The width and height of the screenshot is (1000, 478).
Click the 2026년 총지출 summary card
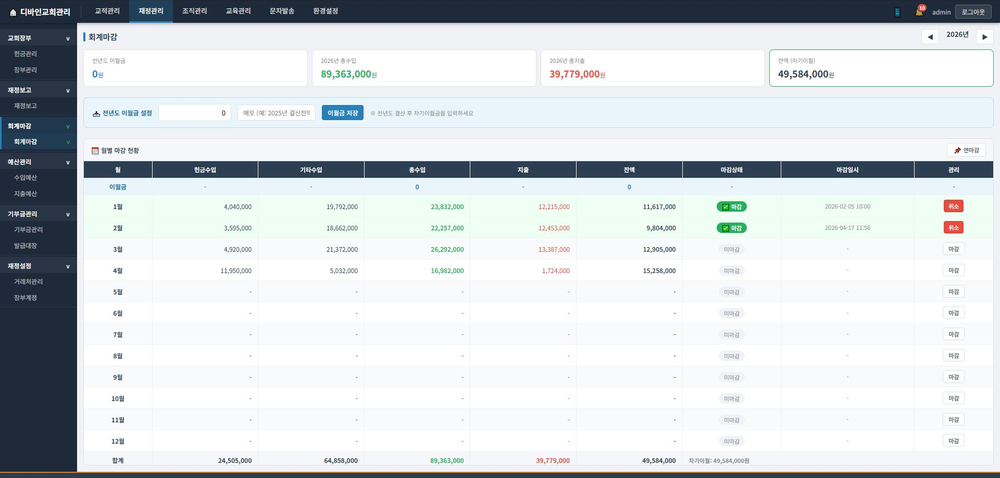point(652,68)
